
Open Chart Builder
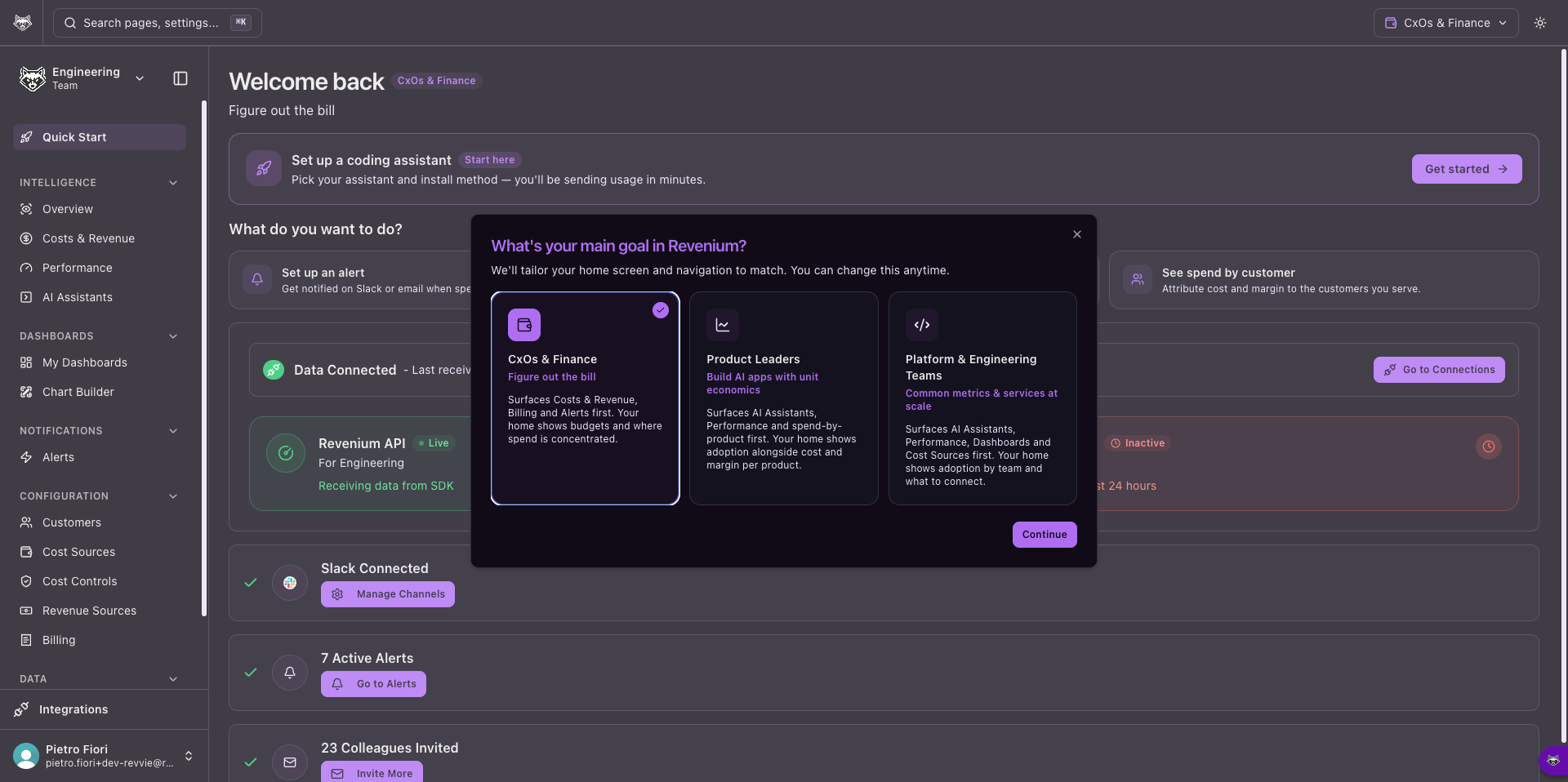(100, 392)
